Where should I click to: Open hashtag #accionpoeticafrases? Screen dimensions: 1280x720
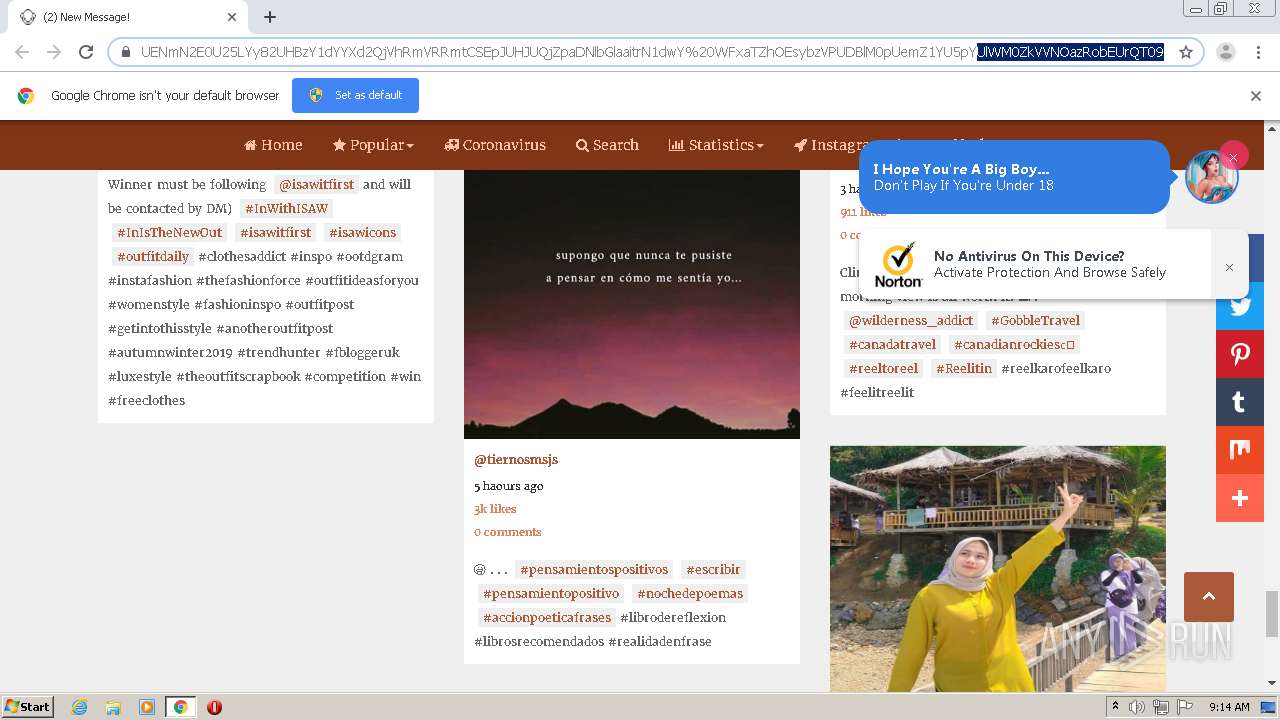pyautogui.click(x=547, y=617)
